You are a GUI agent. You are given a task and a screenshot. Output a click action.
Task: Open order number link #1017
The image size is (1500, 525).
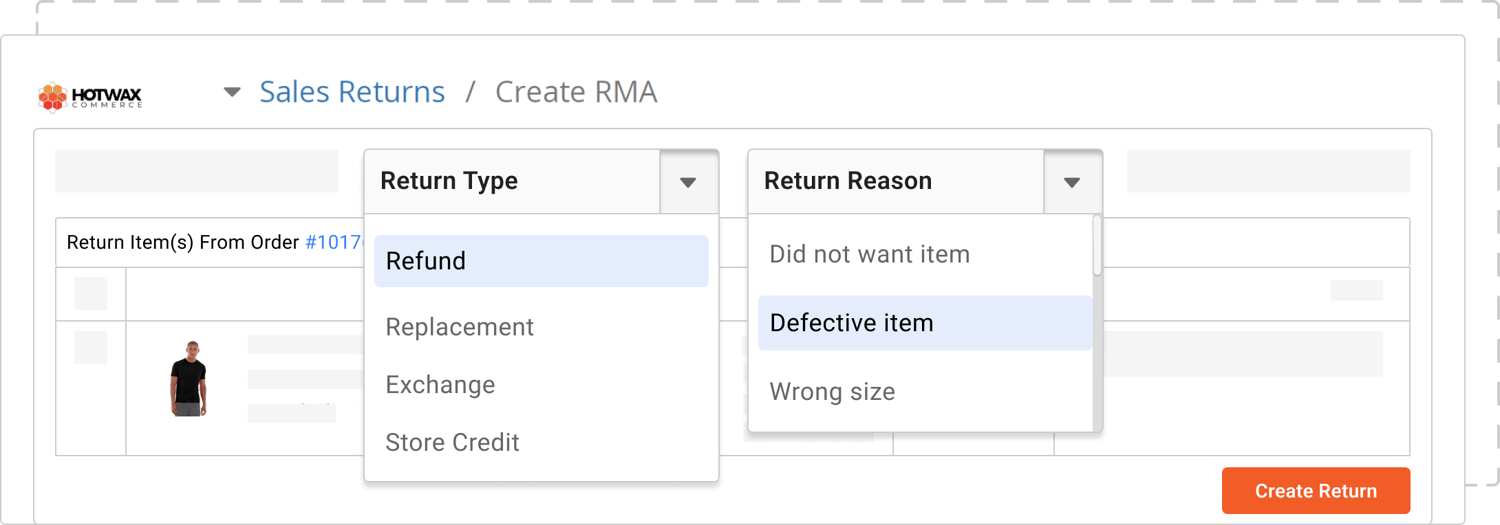click(x=333, y=243)
